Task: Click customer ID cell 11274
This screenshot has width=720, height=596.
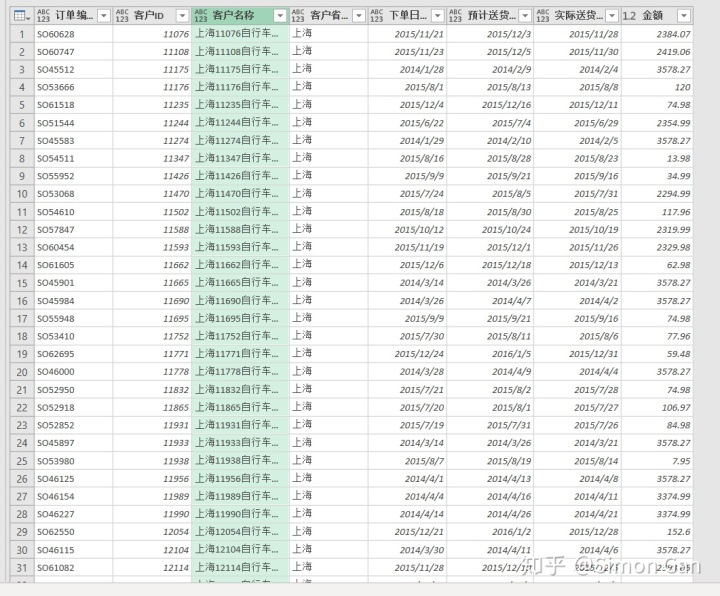Action: coord(152,141)
